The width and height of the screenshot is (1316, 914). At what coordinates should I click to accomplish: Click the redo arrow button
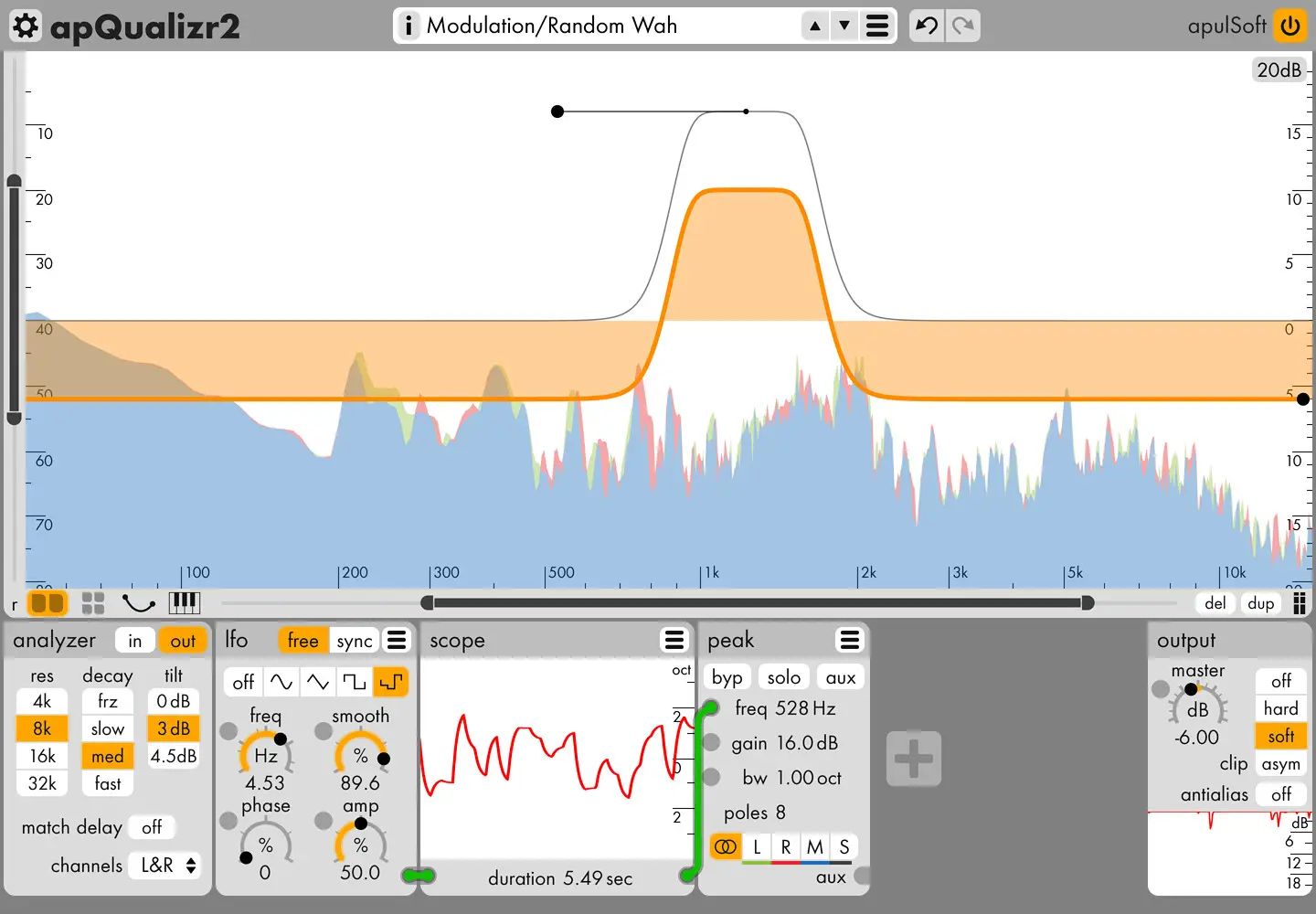(x=963, y=26)
